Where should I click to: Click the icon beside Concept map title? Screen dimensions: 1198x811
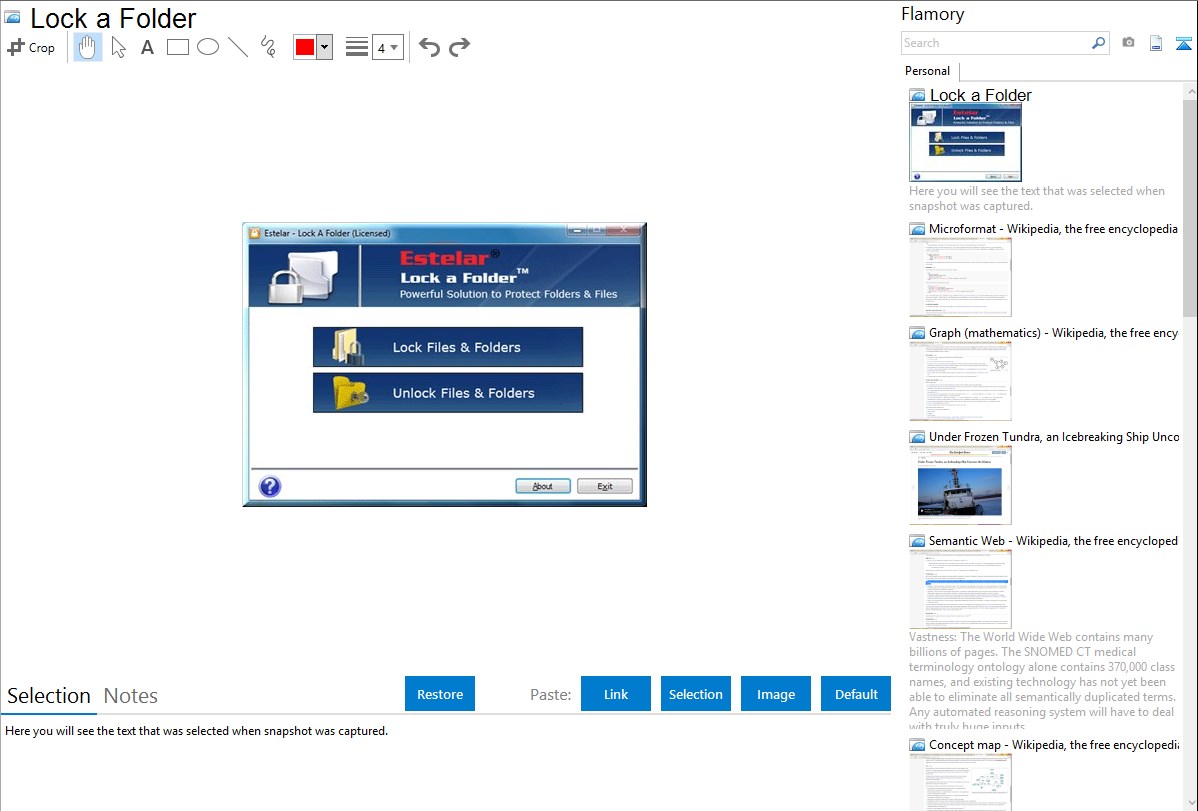(918, 744)
